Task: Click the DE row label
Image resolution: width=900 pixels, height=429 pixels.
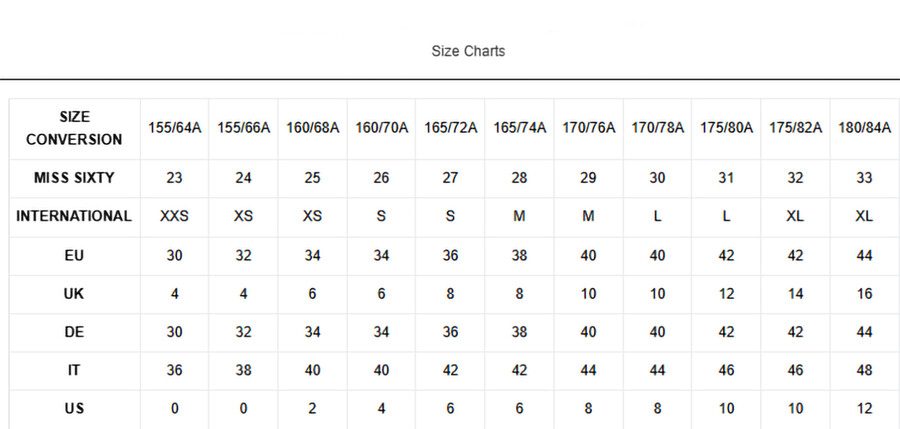Action: coord(75,332)
